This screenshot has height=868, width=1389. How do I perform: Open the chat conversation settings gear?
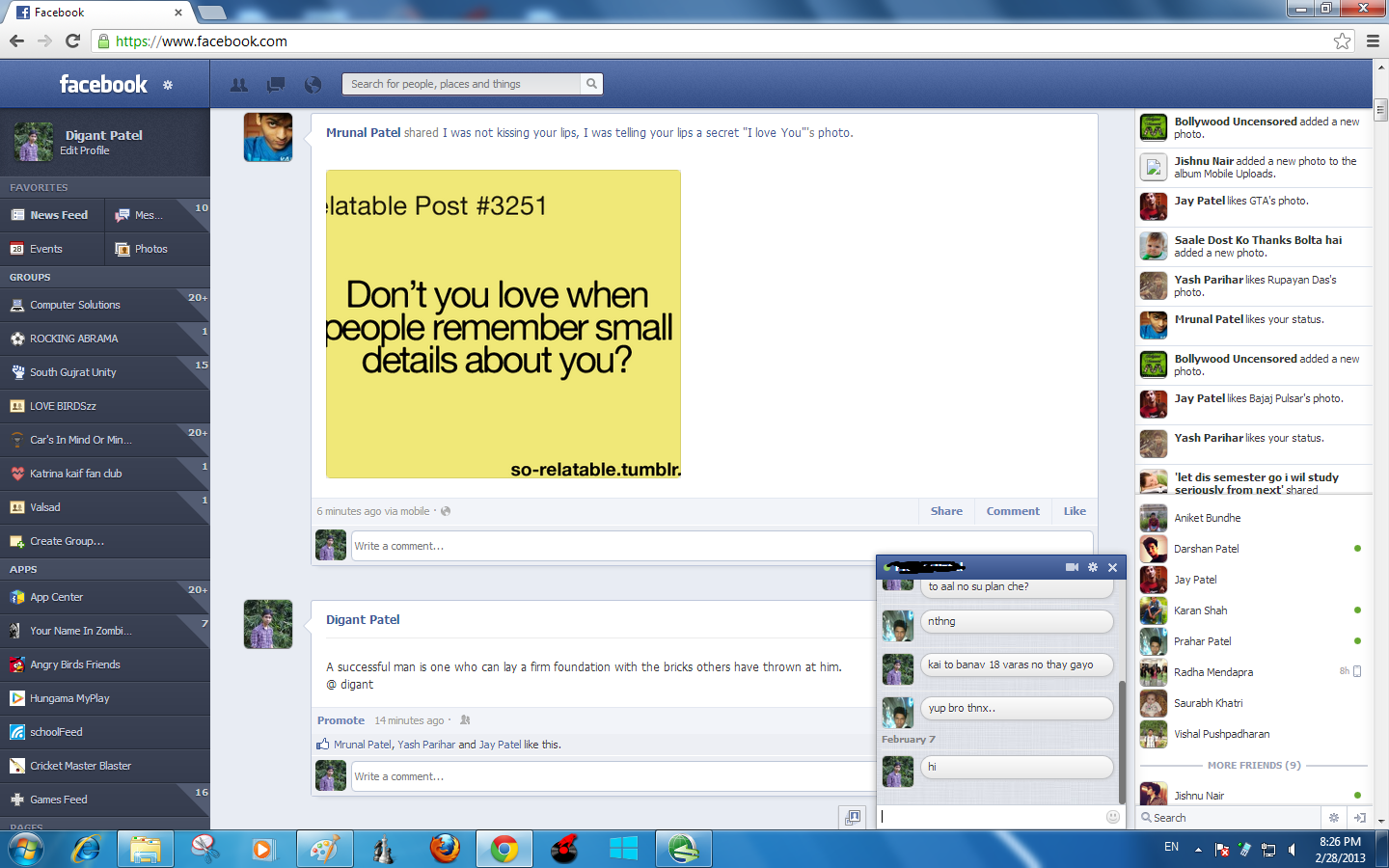[1092, 568]
